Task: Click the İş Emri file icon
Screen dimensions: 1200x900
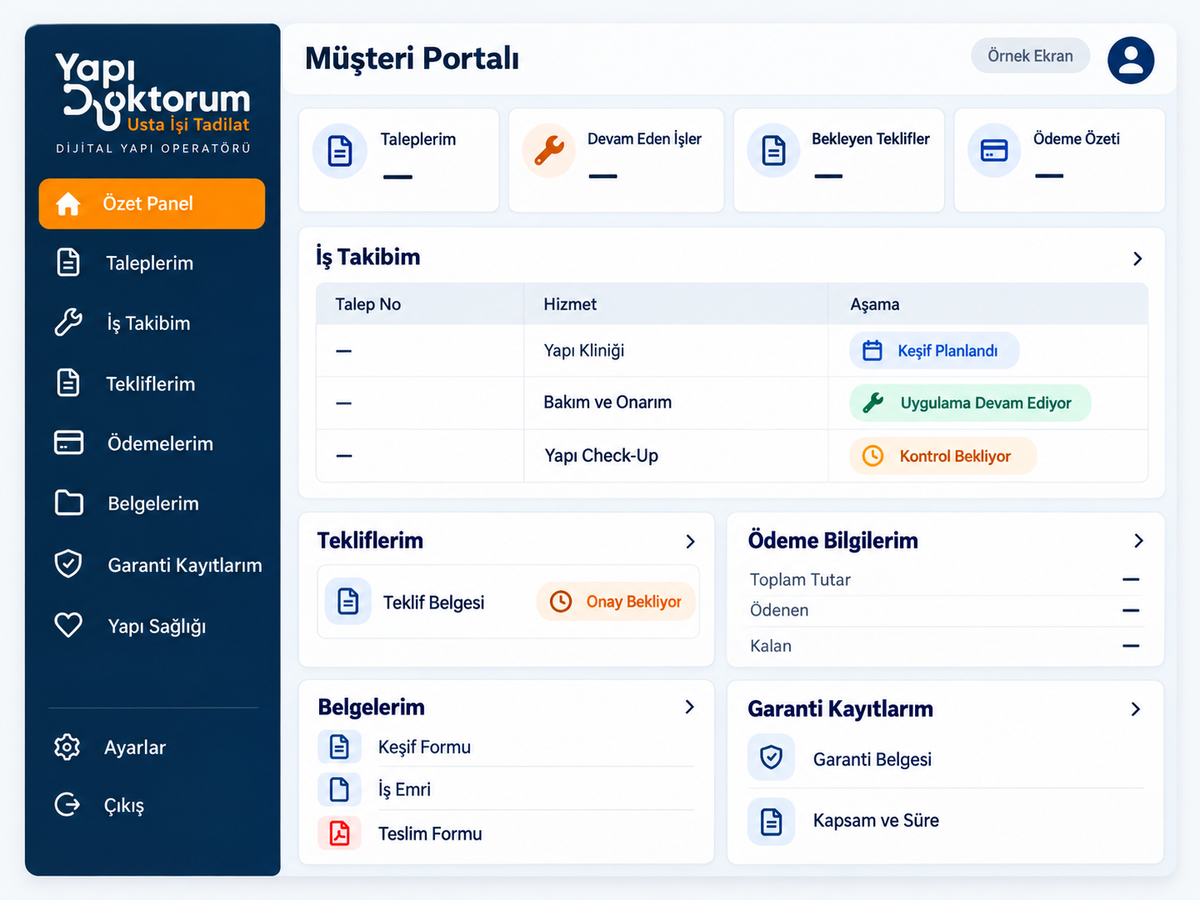Action: click(339, 789)
